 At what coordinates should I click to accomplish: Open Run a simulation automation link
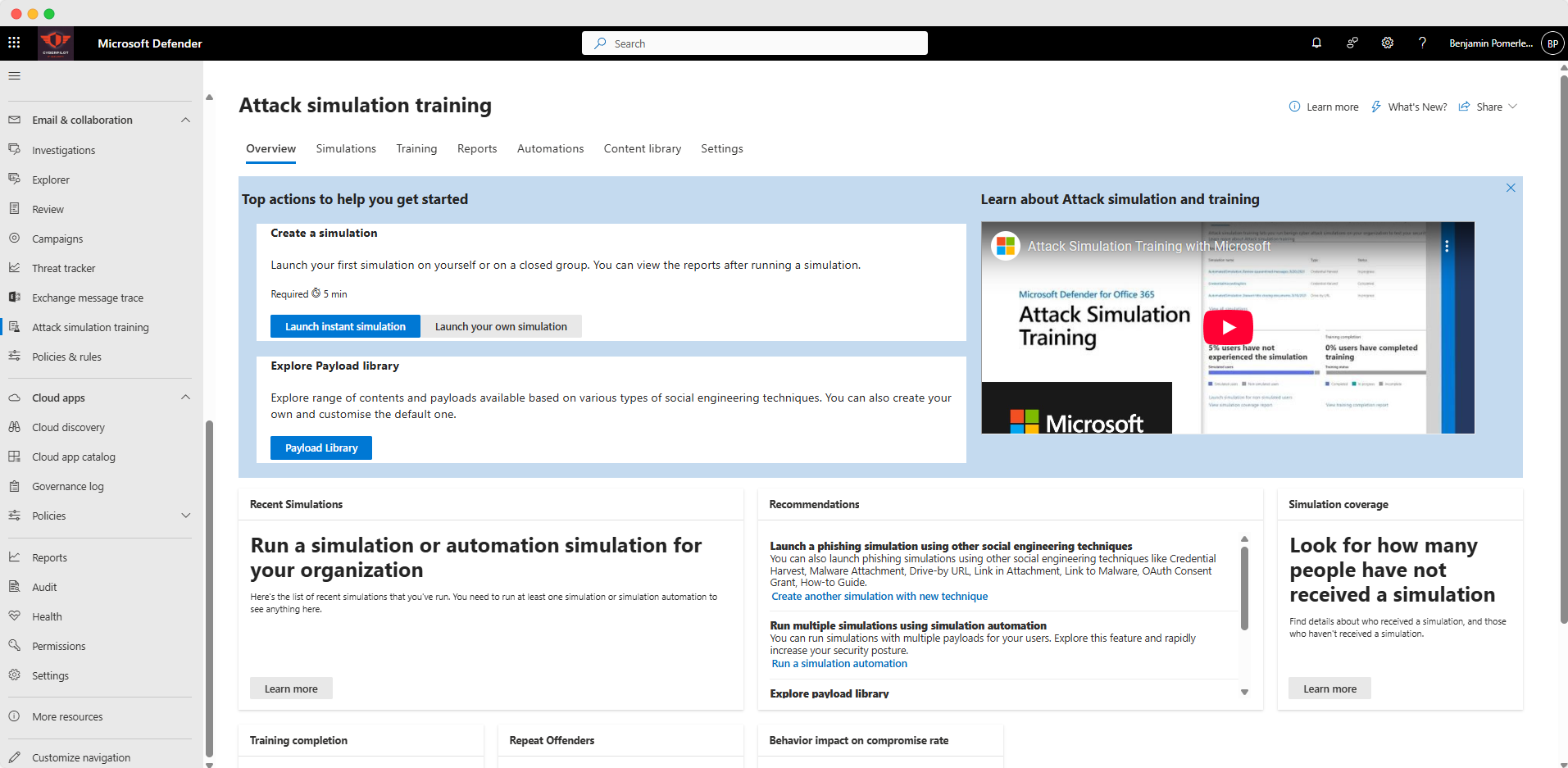point(839,664)
